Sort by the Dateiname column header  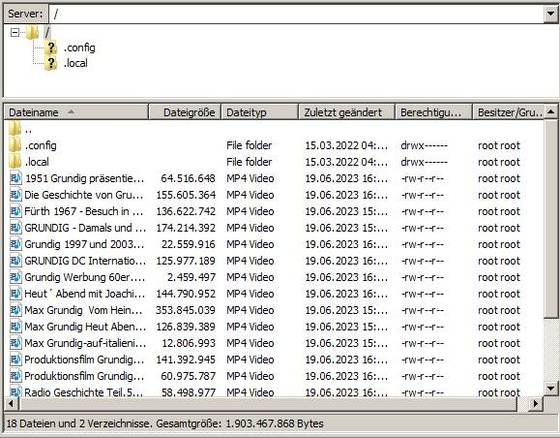[76, 112]
